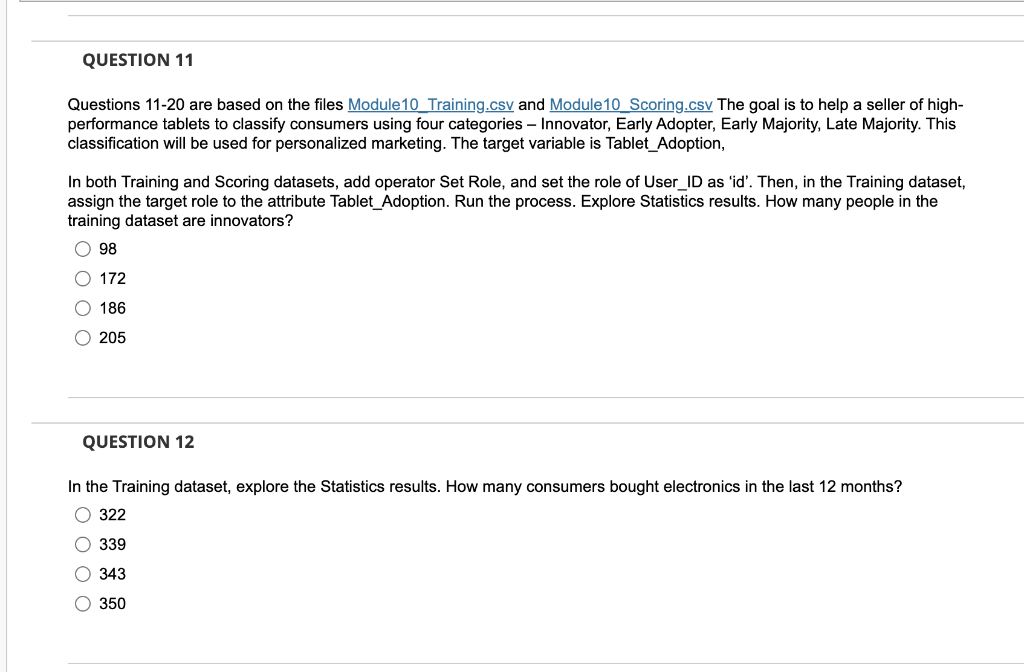The image size is (1024, 672).
Task: Click the paragraph beginning 'In both Training and Scoring'
Action: tap(516, 201)
